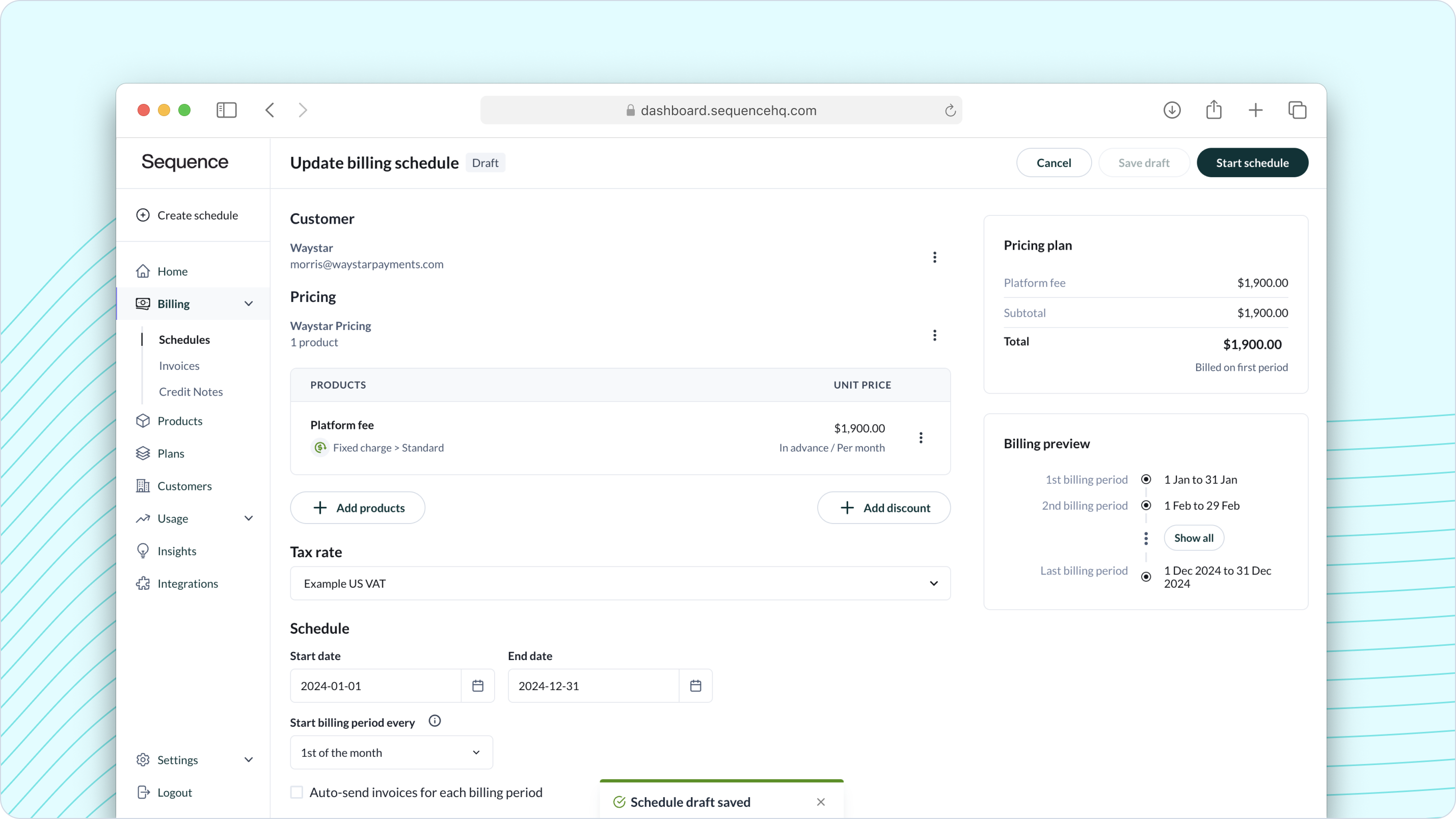Open the Tax rate dropdown
Screen dimensions: 1456x819
click(620, 583)
